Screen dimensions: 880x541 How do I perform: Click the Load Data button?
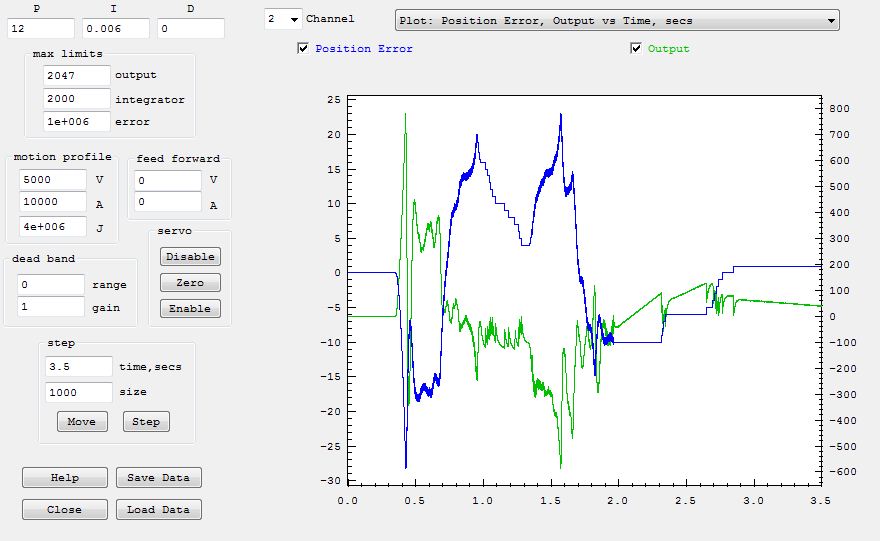coord(158,509)
